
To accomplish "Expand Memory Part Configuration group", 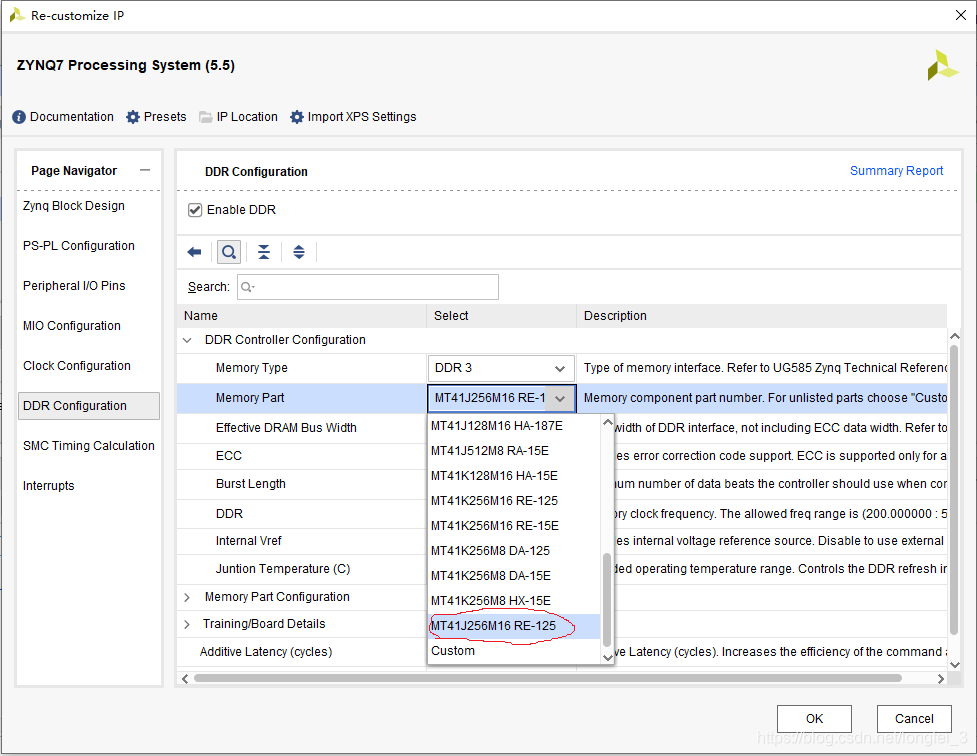I will point(187,597).
